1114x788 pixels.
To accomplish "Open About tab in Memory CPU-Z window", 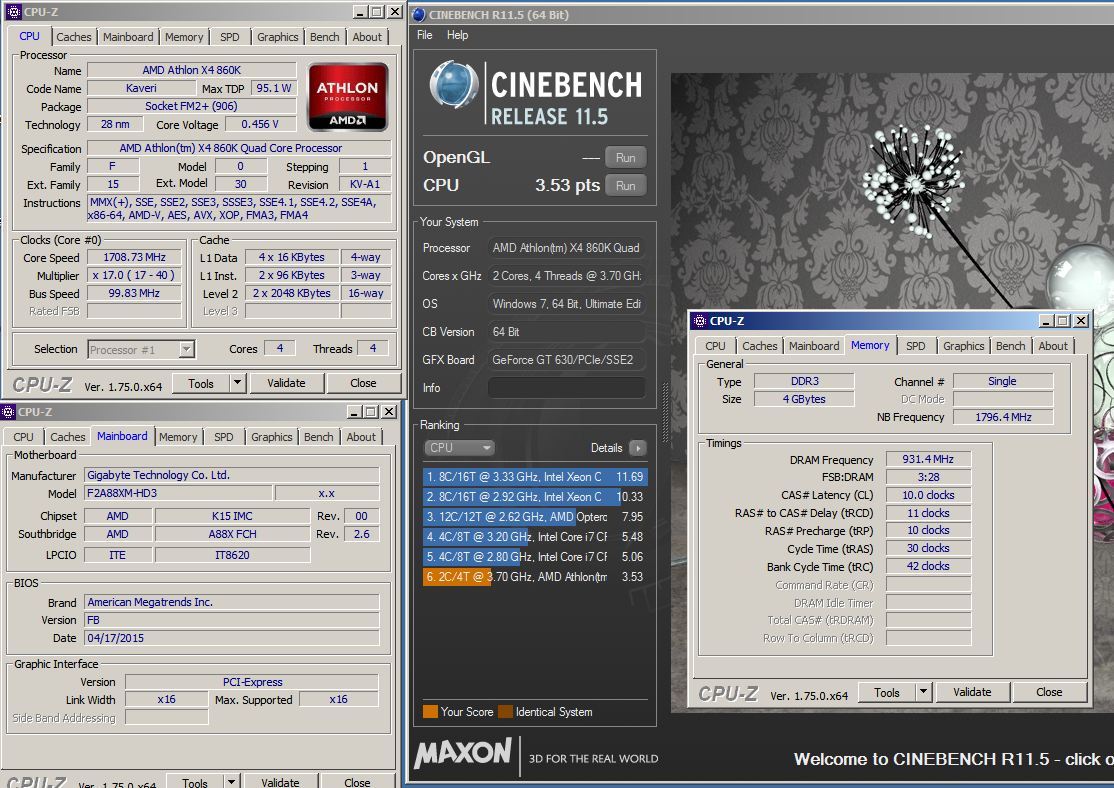I will (x=1053, y=346).
